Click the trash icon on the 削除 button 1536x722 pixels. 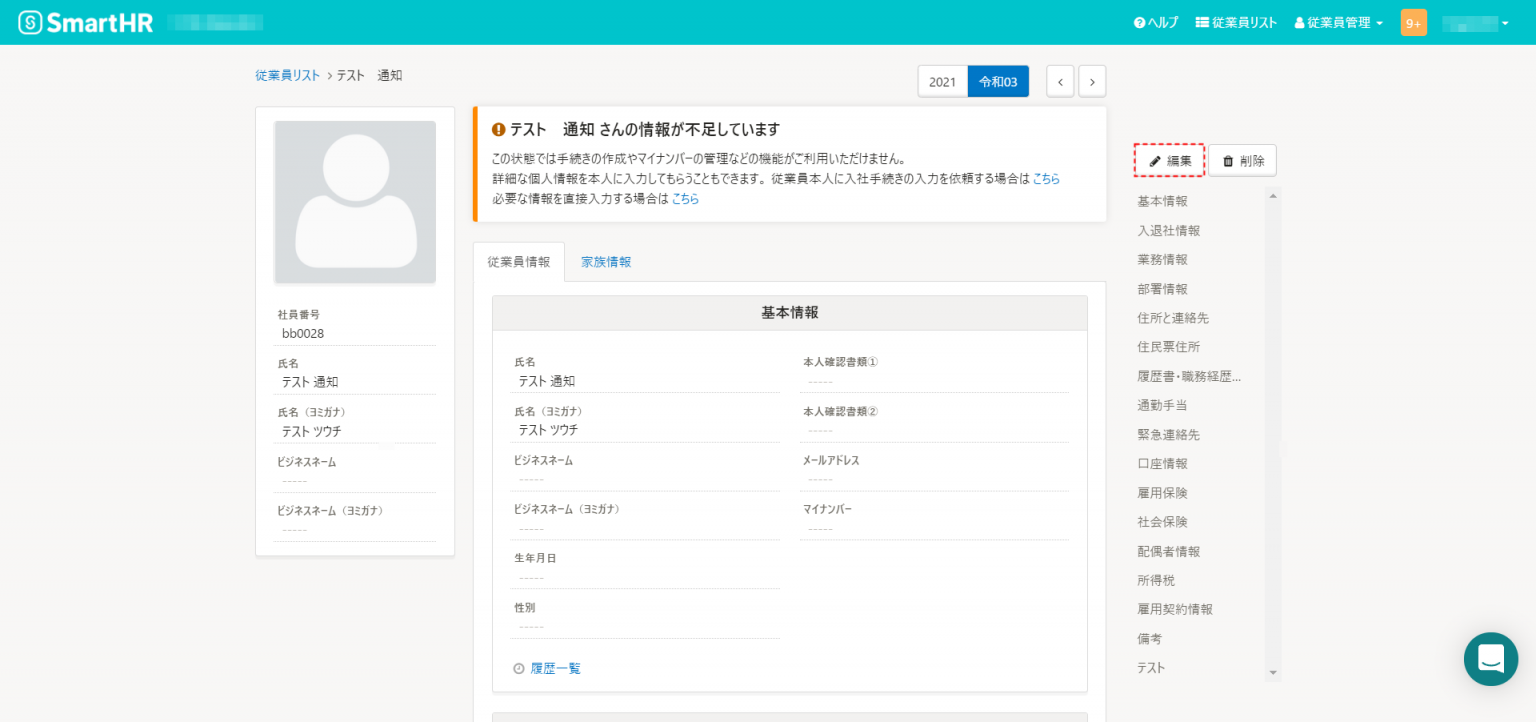(x=1228, y=160)
